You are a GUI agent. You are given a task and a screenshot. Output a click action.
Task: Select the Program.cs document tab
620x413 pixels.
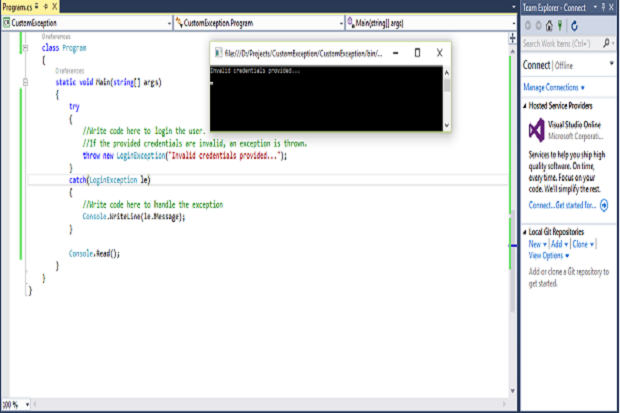[x=17, y=7]
